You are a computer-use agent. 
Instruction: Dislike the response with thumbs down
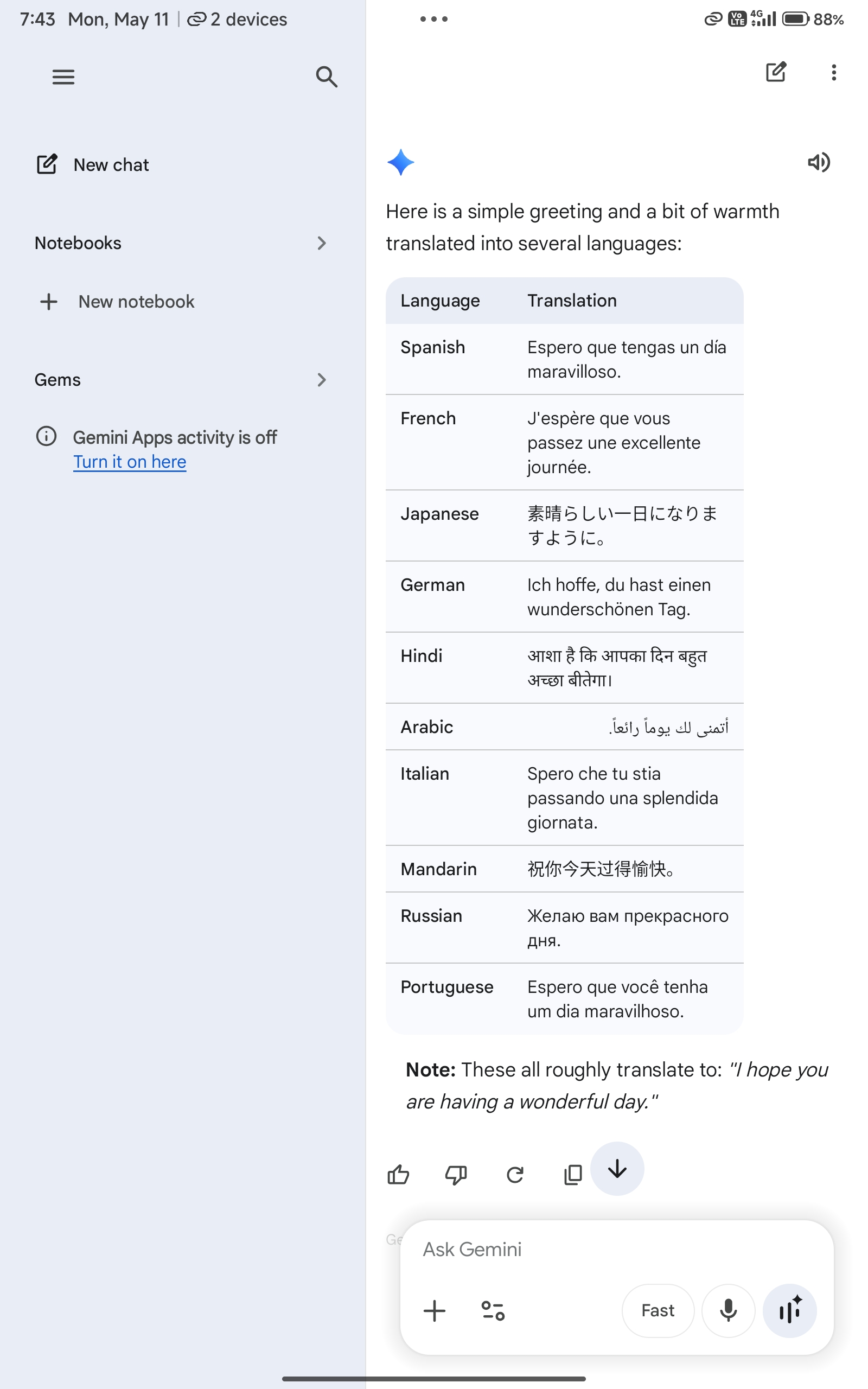456,1175
